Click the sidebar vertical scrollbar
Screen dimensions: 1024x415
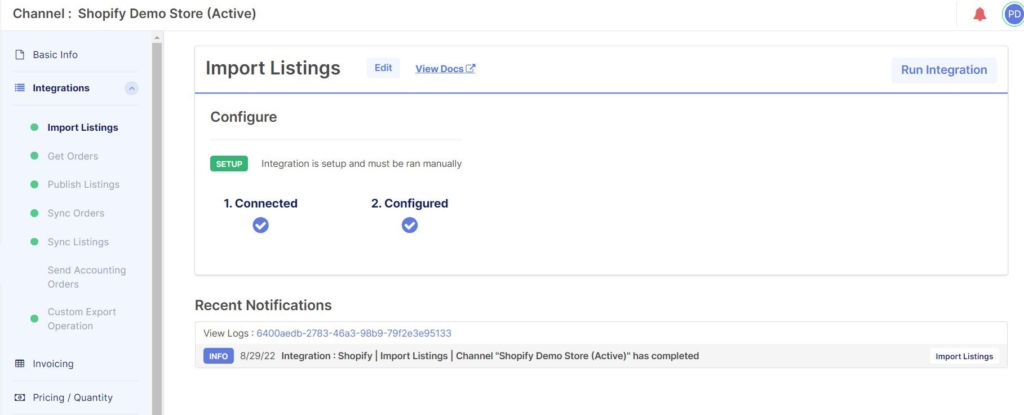(156, 220)
